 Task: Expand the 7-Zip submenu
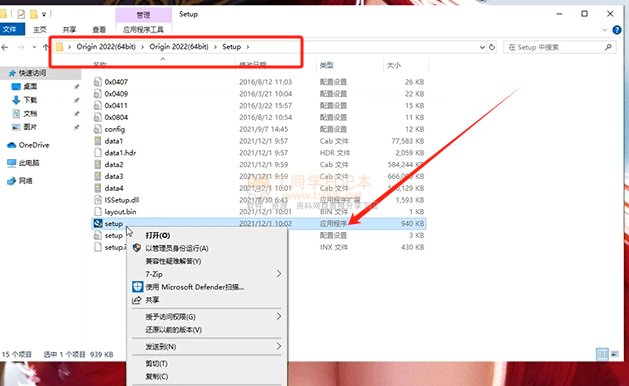(x=207, y=274)
